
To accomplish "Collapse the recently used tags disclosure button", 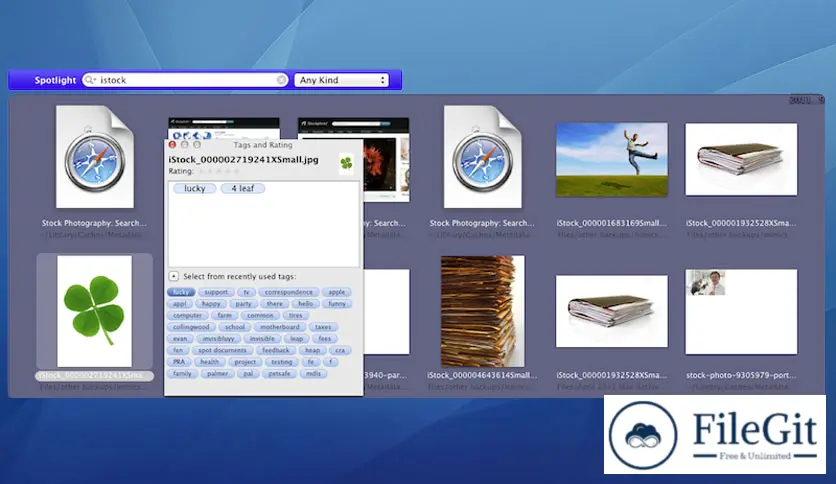I will [x=174, y=276].
